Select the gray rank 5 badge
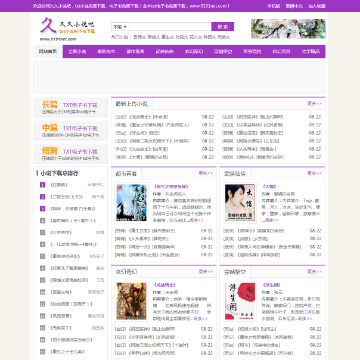Viewport: 360px width, 360px height. pyautogui.click(x=42, y=232)
